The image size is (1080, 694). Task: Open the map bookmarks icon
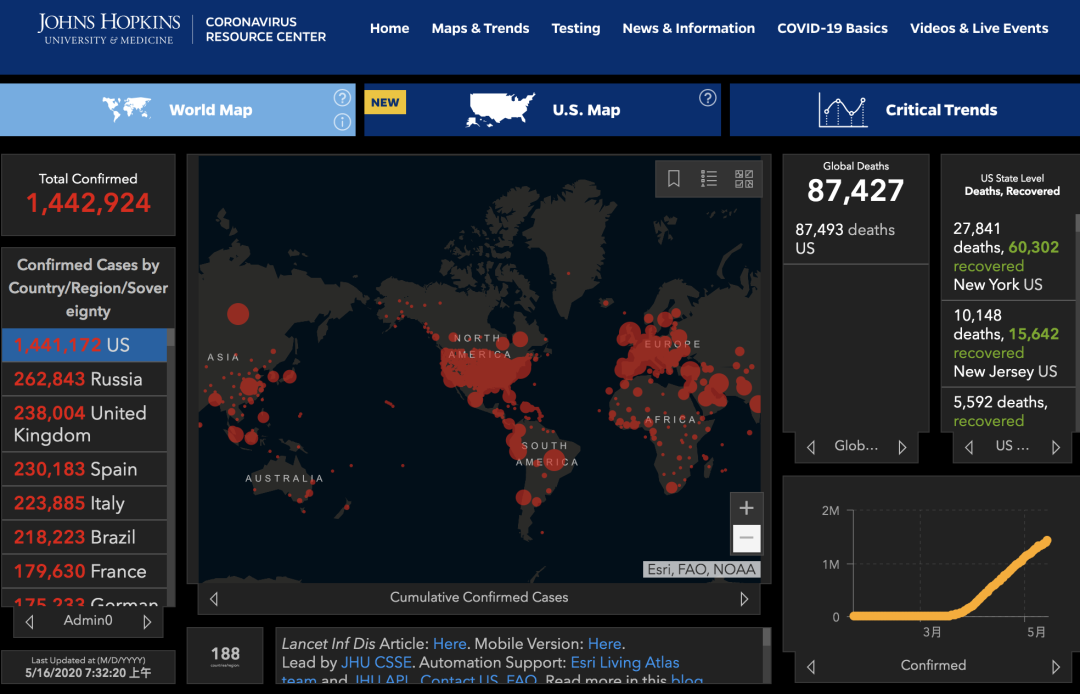674,179
